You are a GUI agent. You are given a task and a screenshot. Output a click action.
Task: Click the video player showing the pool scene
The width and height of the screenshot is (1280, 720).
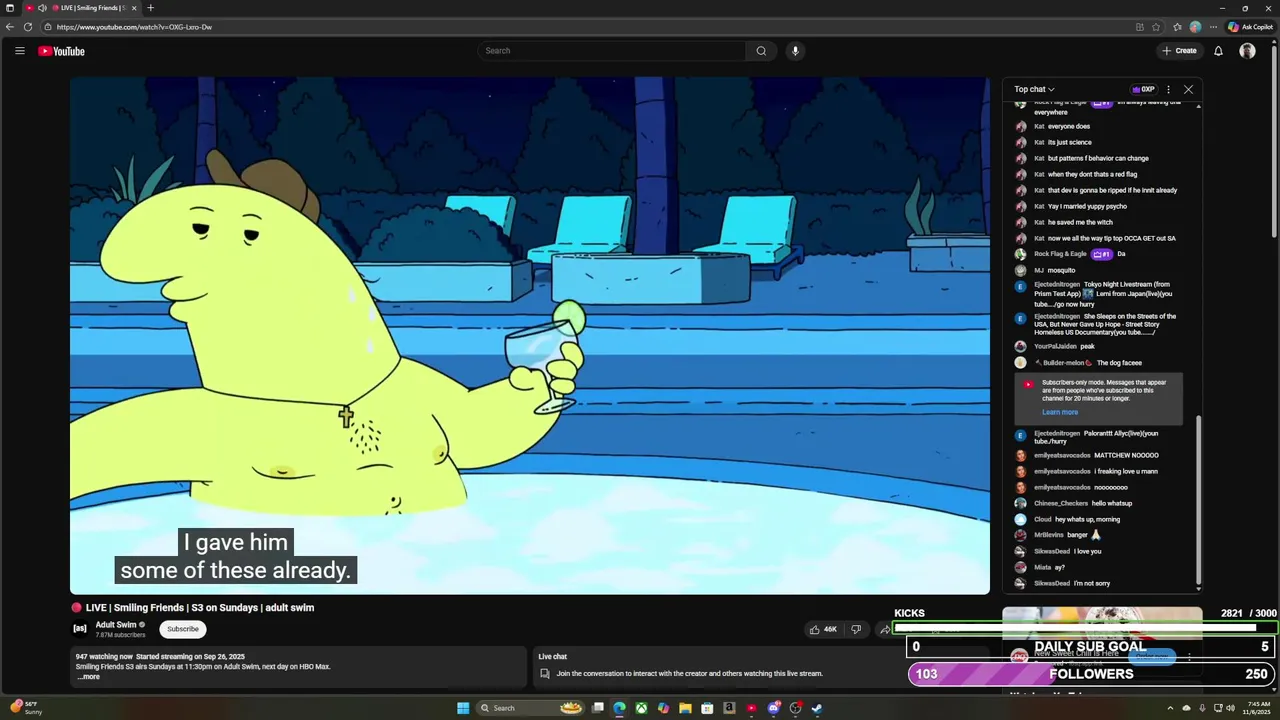click(530, 336)
